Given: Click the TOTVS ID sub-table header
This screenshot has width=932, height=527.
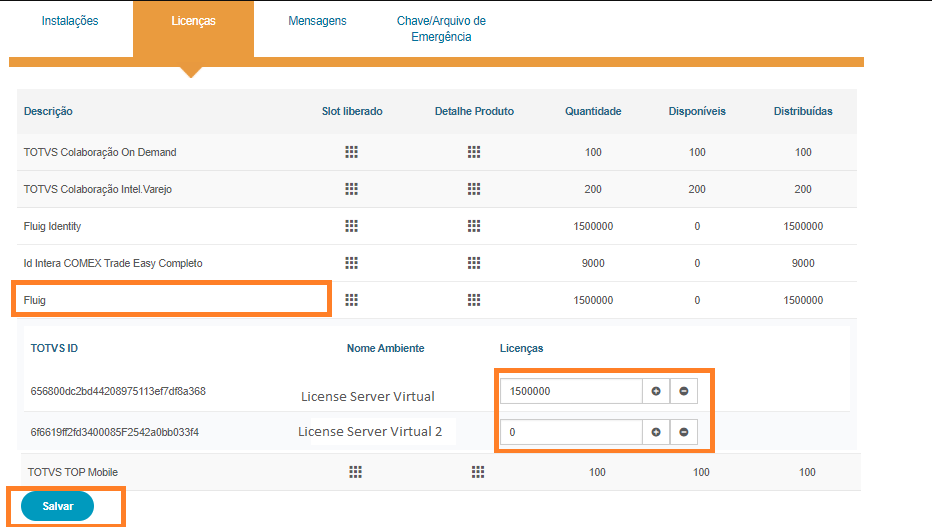Looking at the screenshot, I should [54, 348].
